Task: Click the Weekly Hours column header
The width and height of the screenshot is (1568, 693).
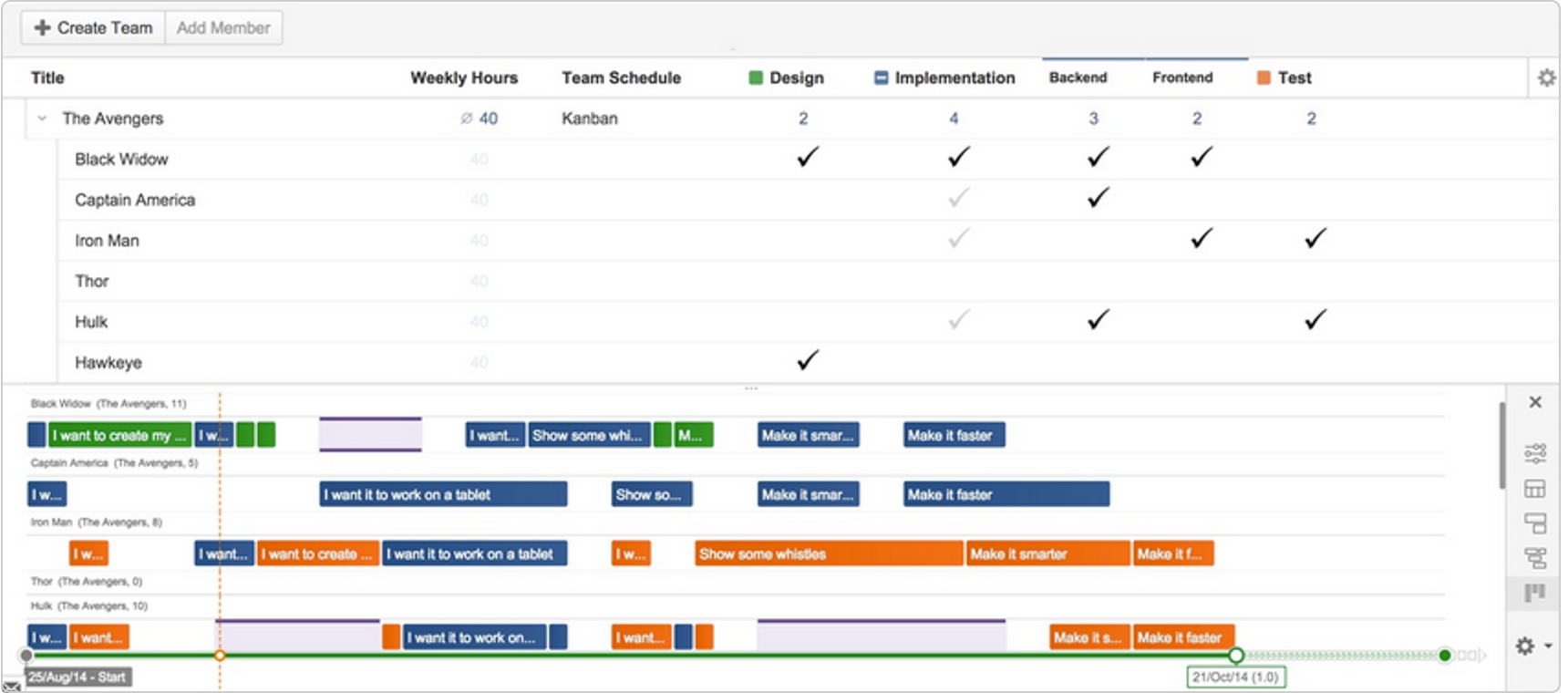Action: pos(464,78)
